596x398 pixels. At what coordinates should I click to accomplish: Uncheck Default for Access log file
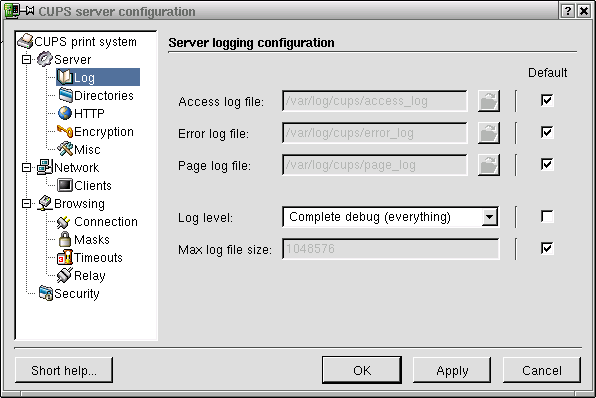pos(547,100)
